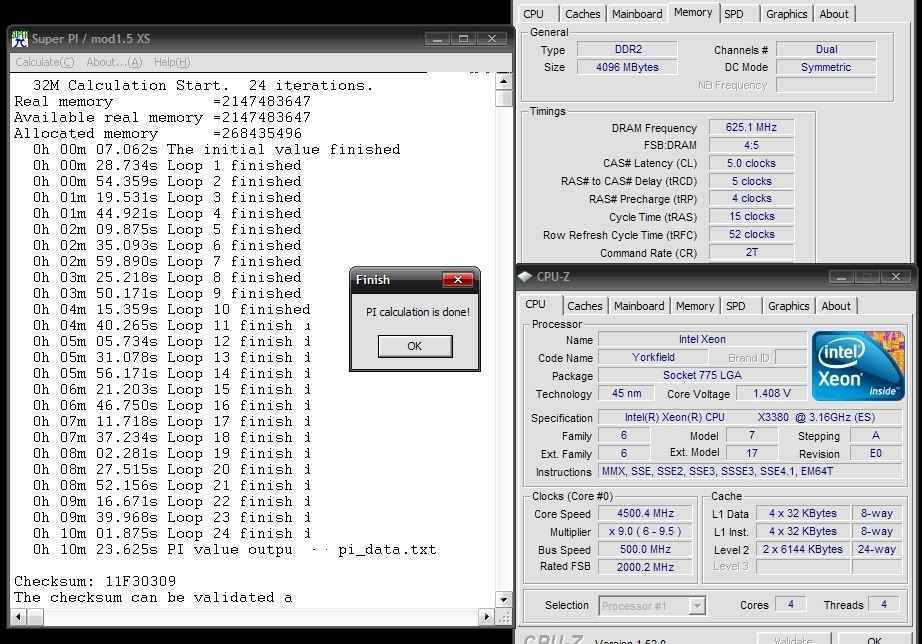Click the memory Size value 4096 MBytes

(x=627, y=67)
